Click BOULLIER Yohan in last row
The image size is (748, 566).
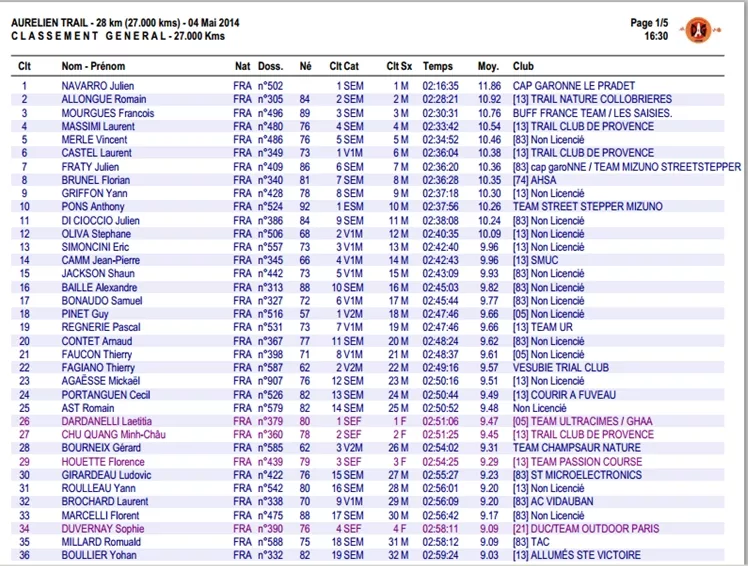click(x=99, y=556)
